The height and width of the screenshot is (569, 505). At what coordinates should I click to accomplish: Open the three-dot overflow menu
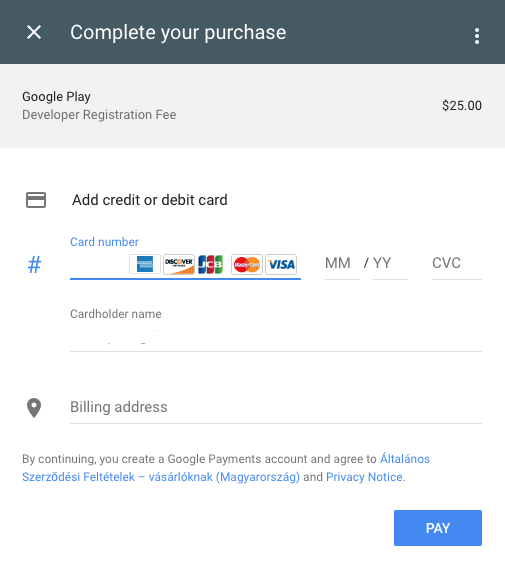click(x=477, y=36)
